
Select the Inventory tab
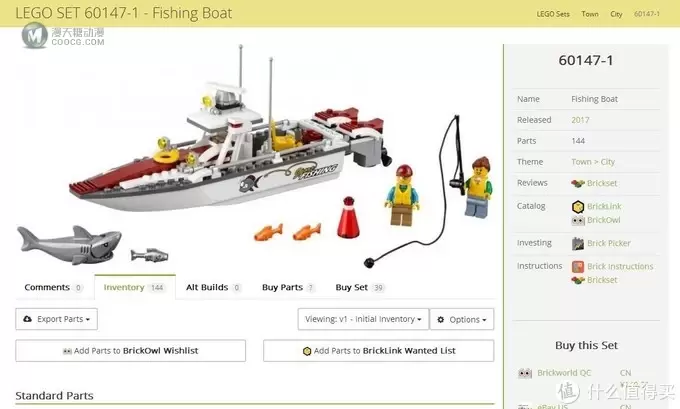[x=135, y=287]
